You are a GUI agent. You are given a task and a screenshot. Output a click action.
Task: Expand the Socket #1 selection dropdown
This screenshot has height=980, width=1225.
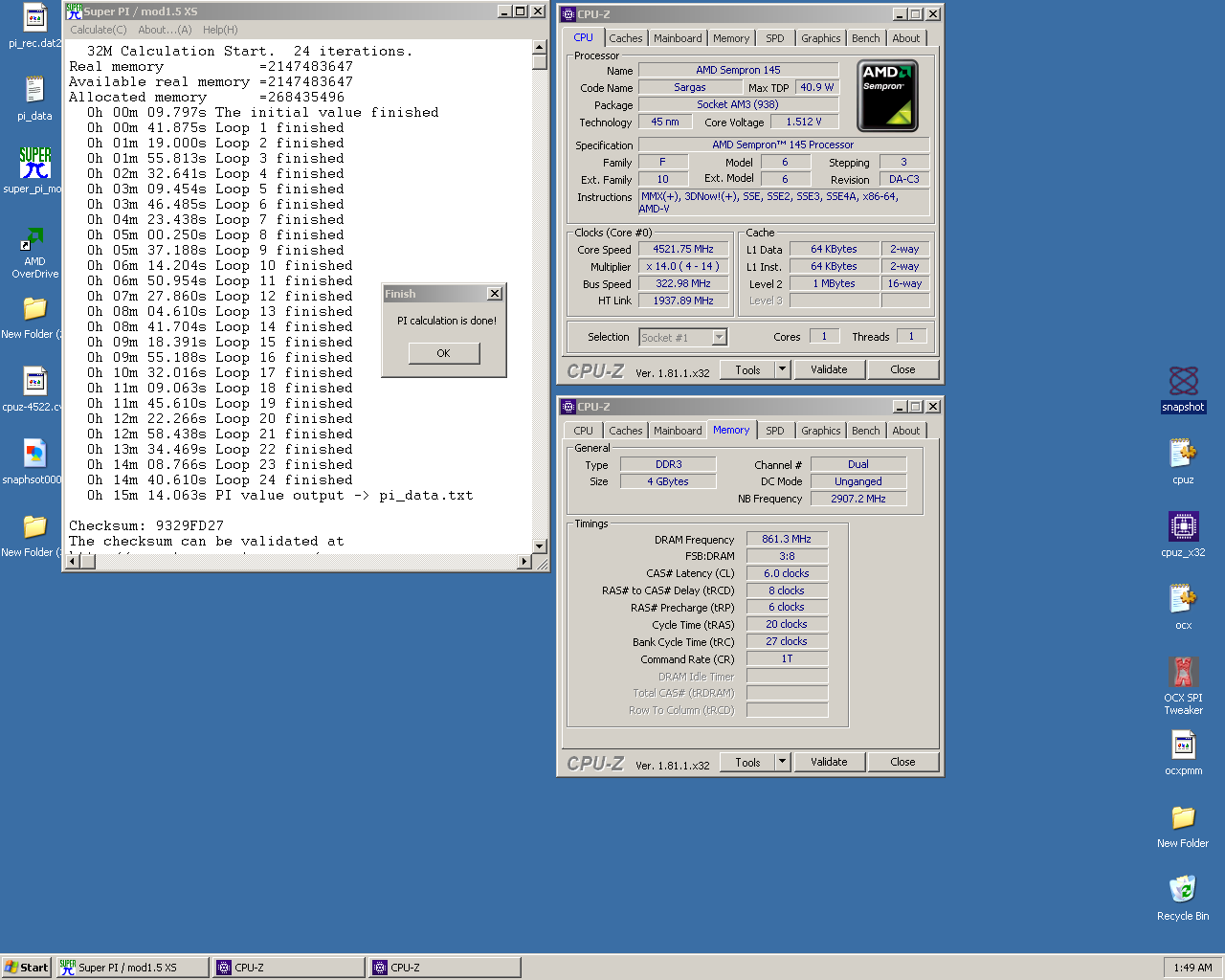pyautogui.click(x=720, y=337)
